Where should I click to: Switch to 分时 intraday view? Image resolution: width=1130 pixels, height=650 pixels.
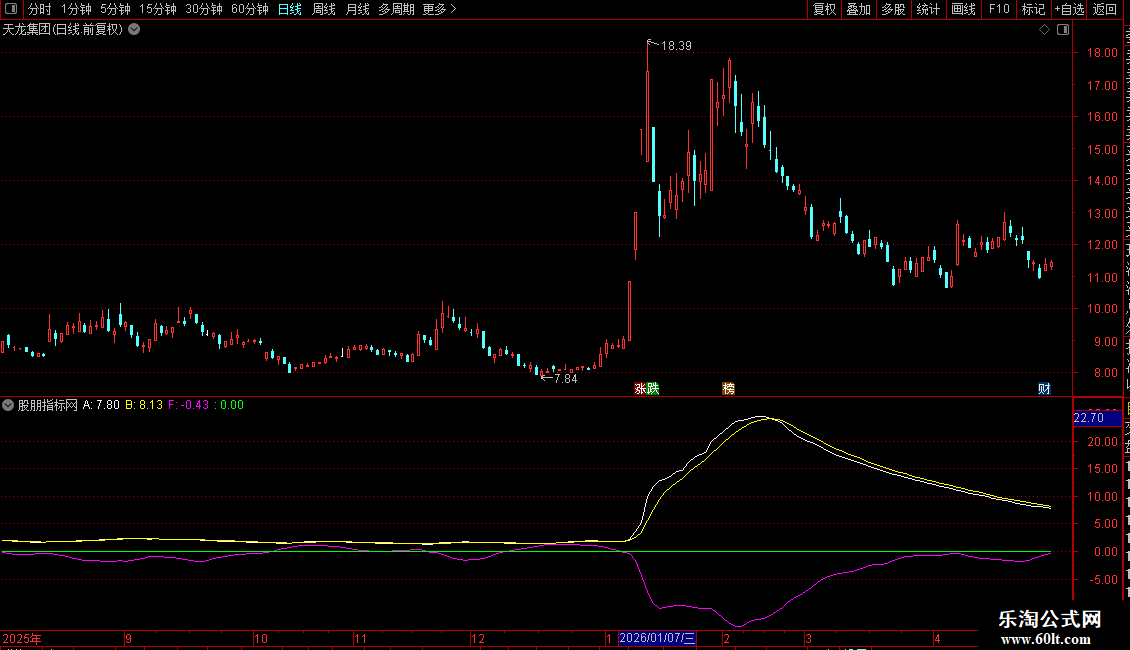pyautogui.click(x=40, y=9)
